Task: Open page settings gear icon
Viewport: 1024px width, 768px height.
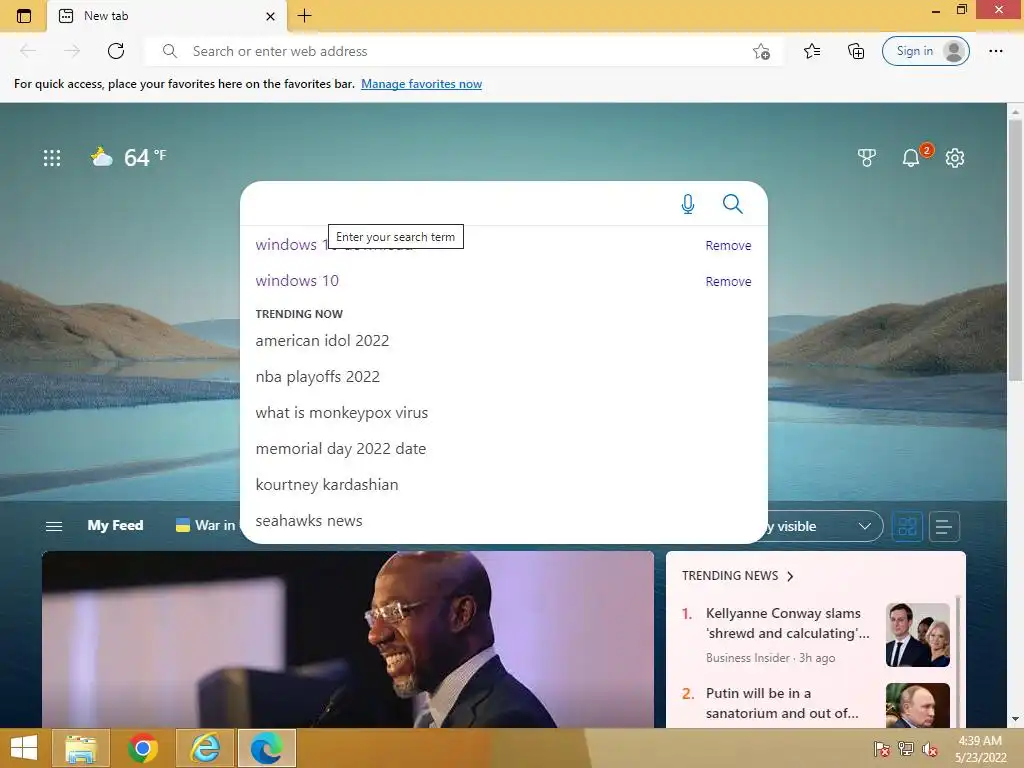Action: 955,157
